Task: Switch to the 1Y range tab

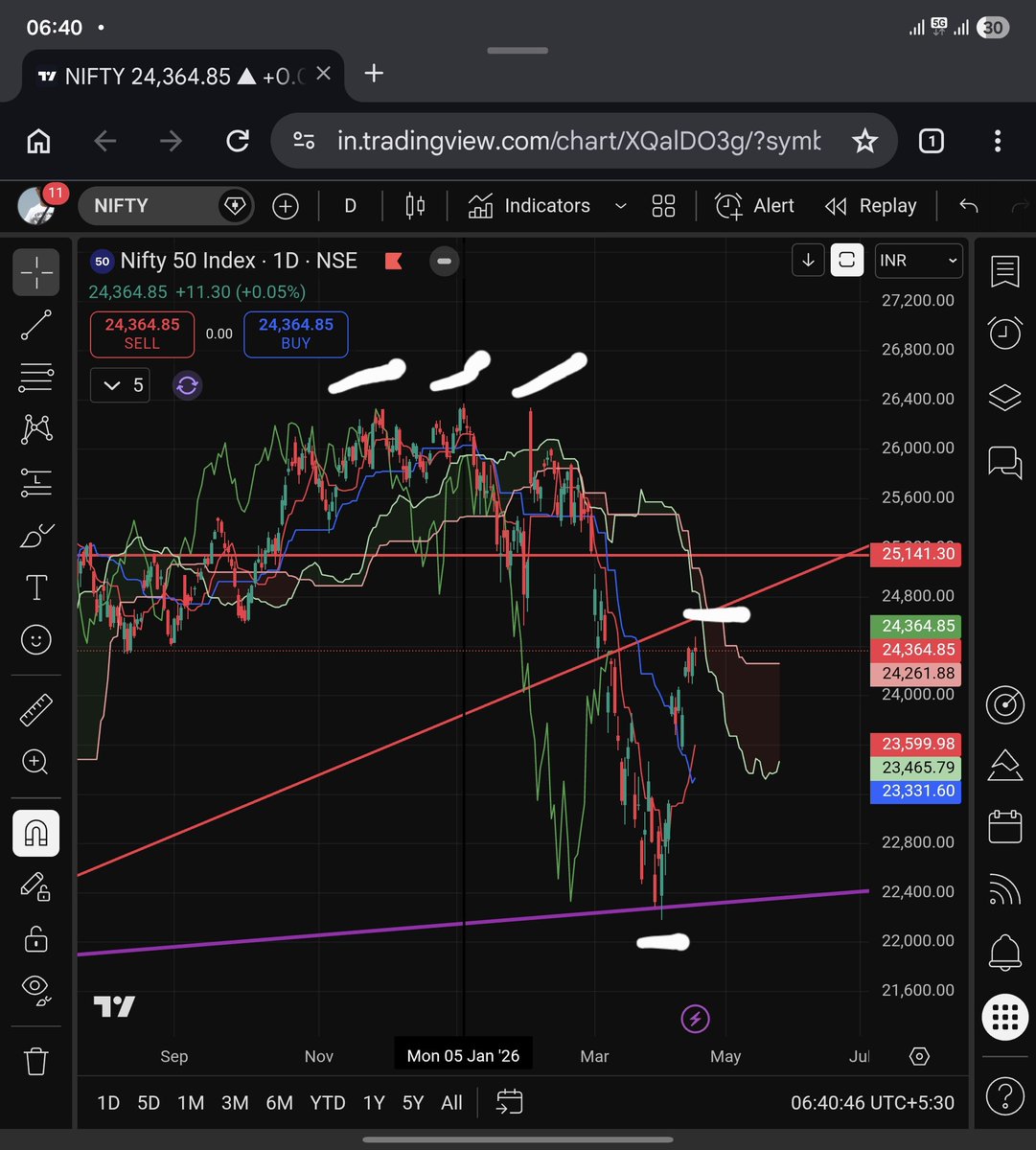Action: point(374,1102)
